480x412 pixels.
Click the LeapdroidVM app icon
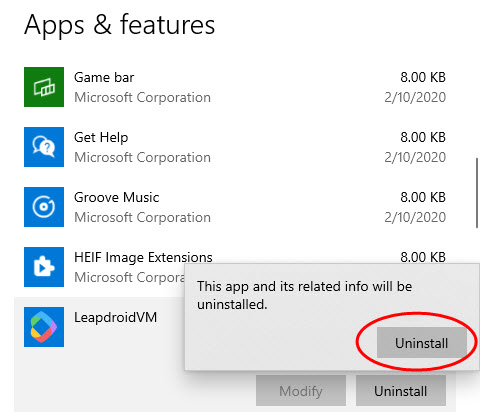(x=44, y=327)
